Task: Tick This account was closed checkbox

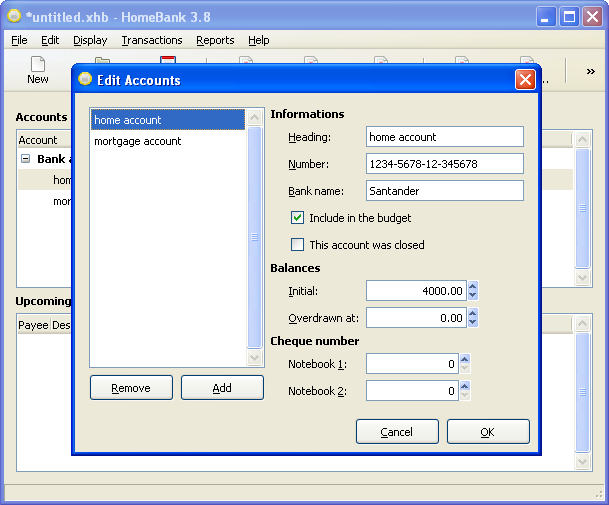Action: [298, 245]
